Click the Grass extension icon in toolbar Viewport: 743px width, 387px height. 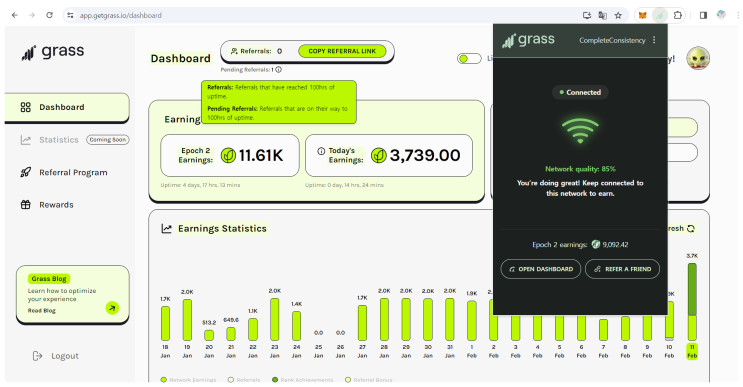[660, 15]
